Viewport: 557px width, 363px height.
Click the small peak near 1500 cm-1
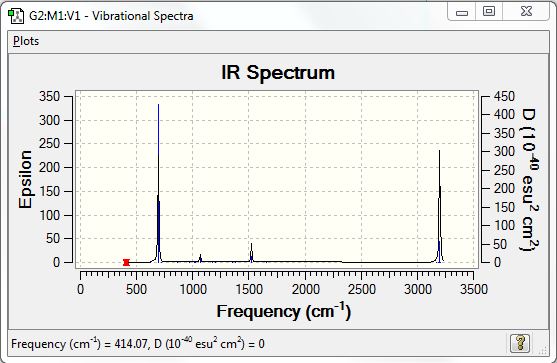coord(252,253)
